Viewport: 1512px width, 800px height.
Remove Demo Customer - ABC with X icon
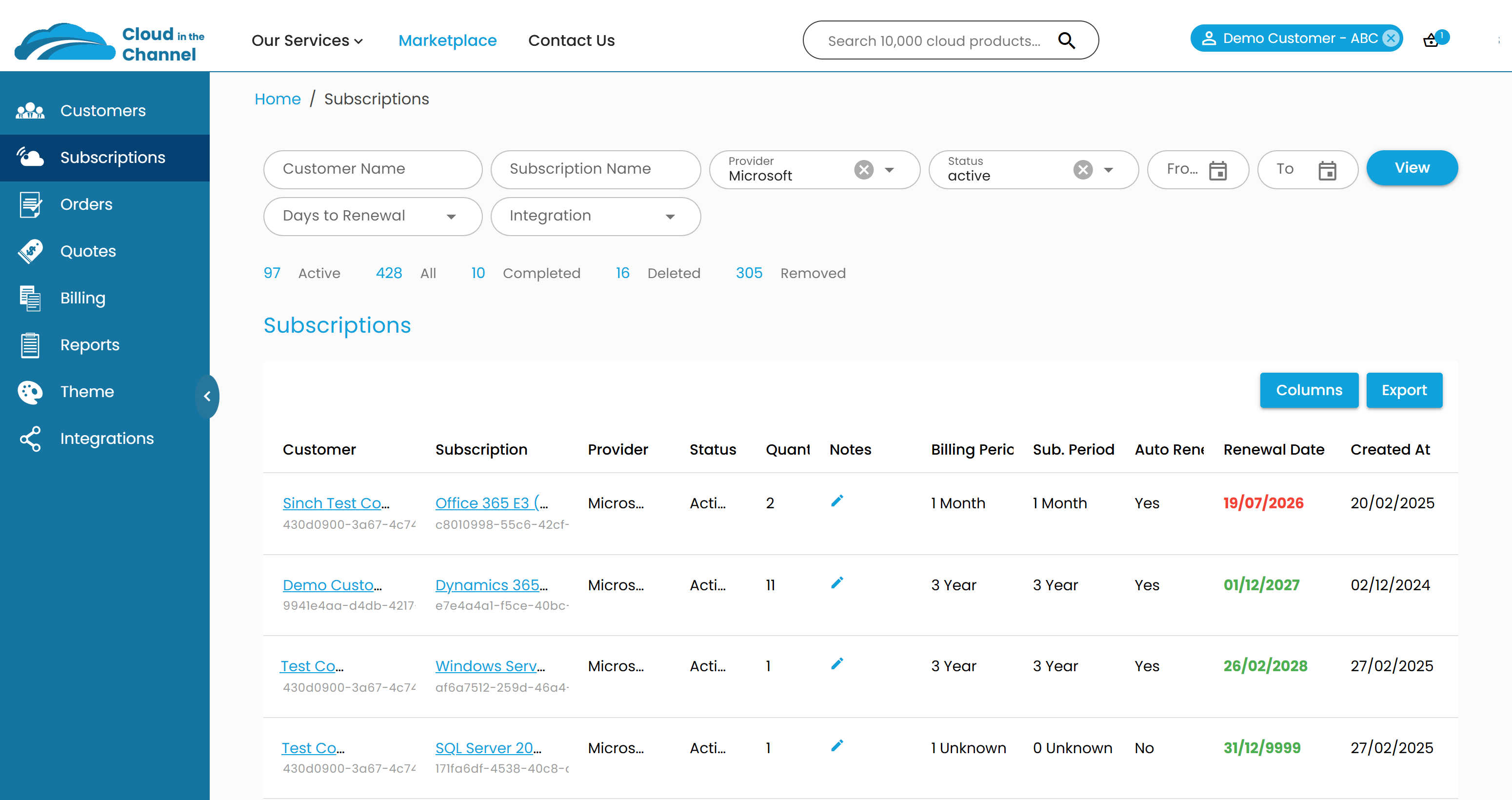click(1391, 38)
